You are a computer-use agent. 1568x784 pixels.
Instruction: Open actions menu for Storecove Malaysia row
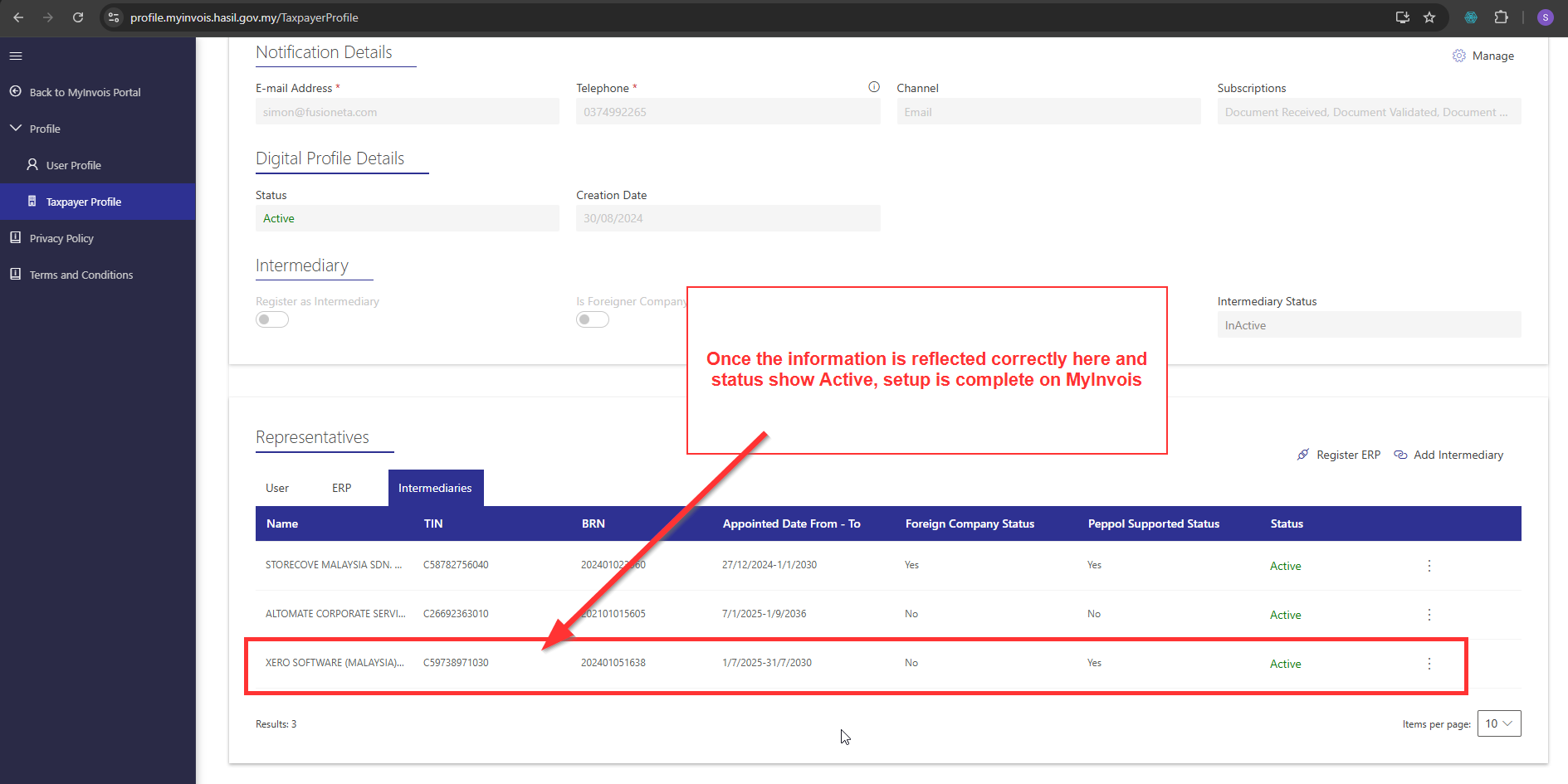tap(1429, 566)
